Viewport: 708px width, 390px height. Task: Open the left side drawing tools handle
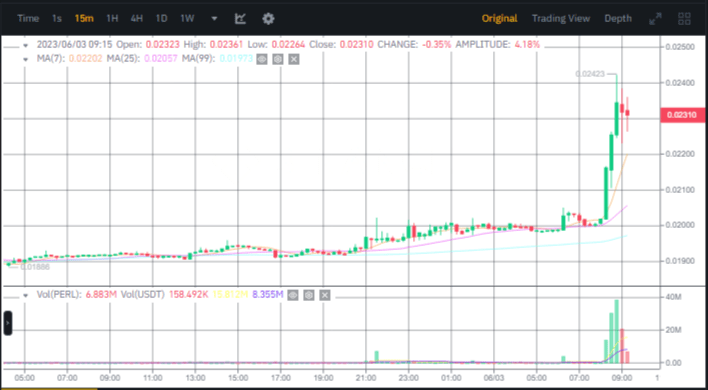pyautogui.click(x=8, y=323)
